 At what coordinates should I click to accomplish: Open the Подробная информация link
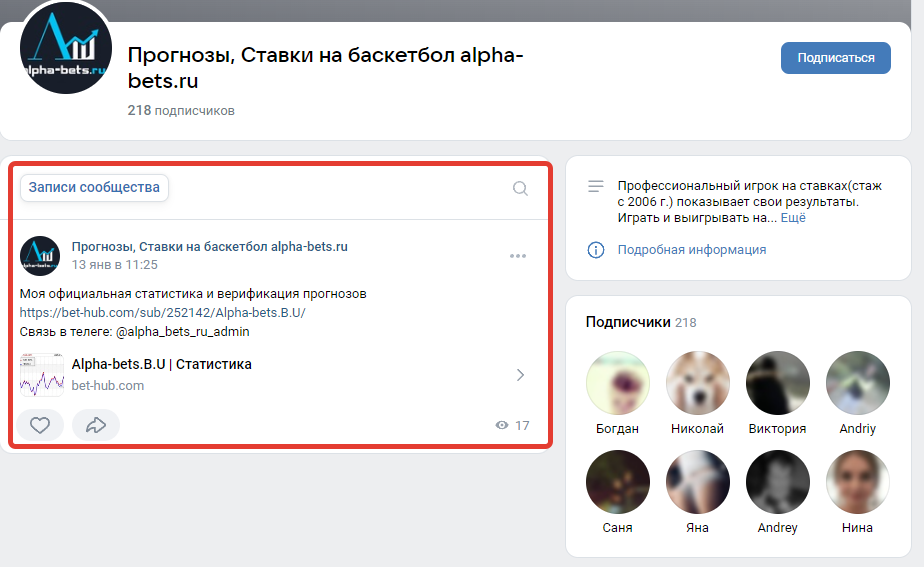691,250
